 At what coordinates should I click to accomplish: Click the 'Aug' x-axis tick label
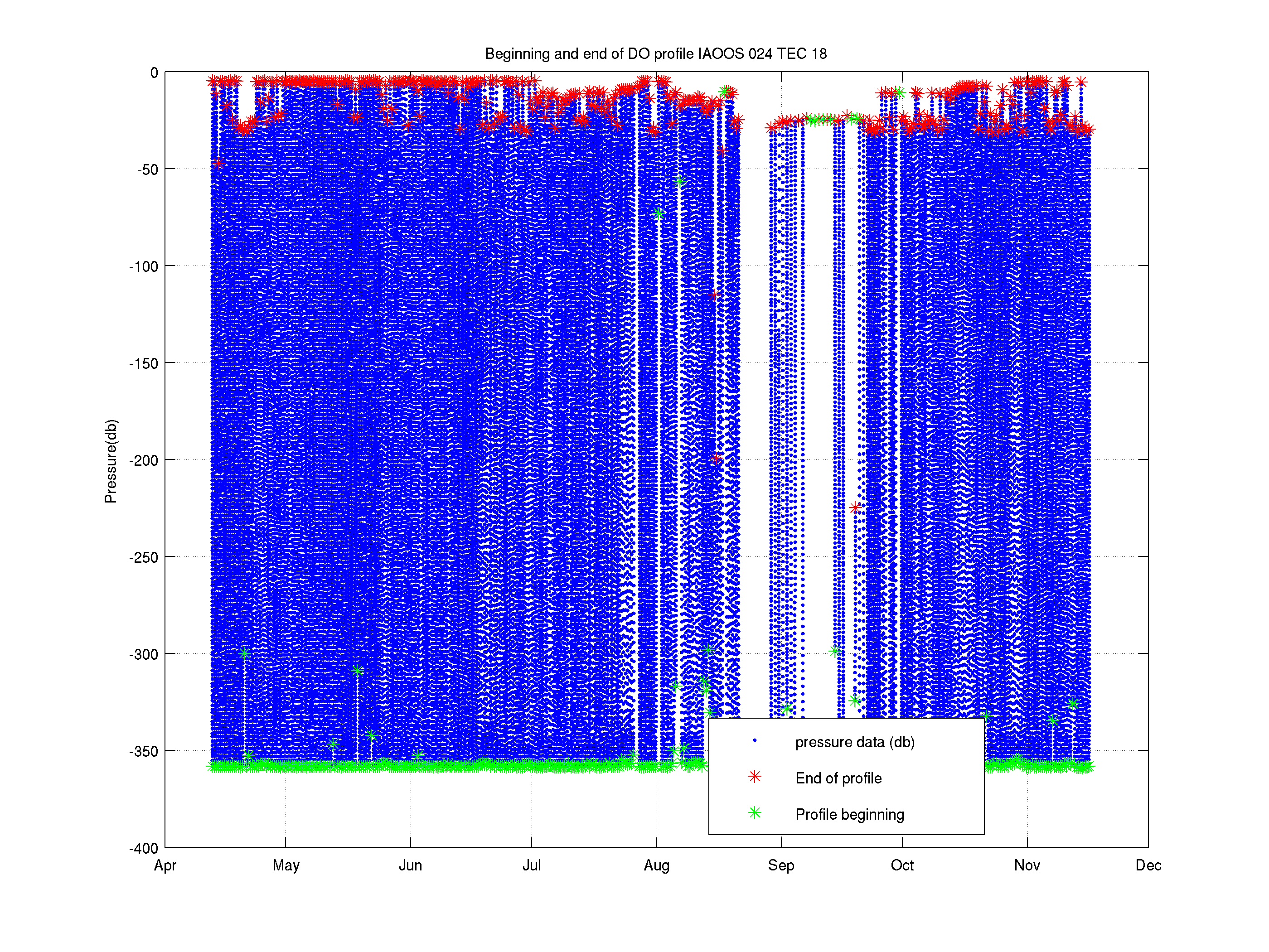(656, 865)
